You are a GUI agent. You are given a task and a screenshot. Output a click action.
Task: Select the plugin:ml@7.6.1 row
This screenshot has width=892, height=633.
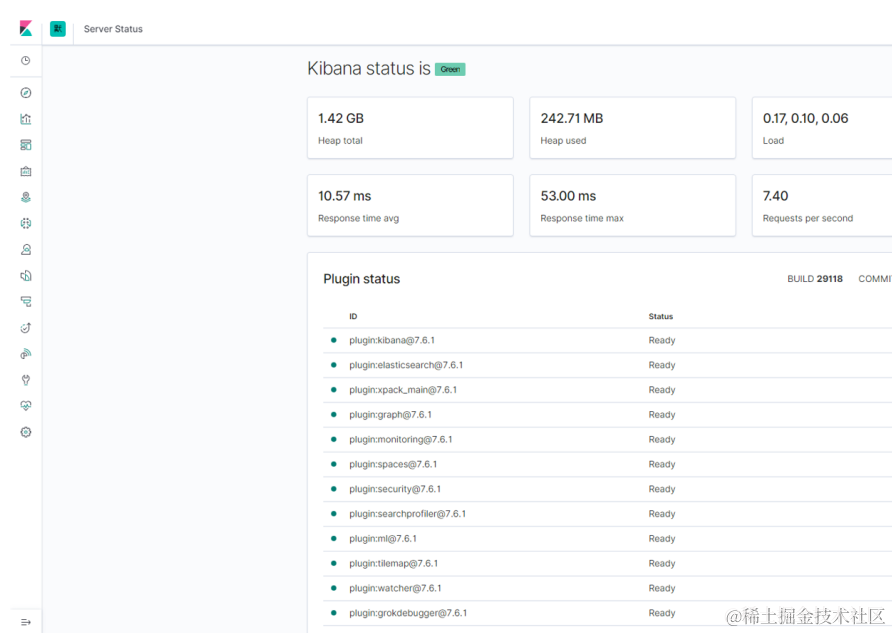[x=608, y=539]
